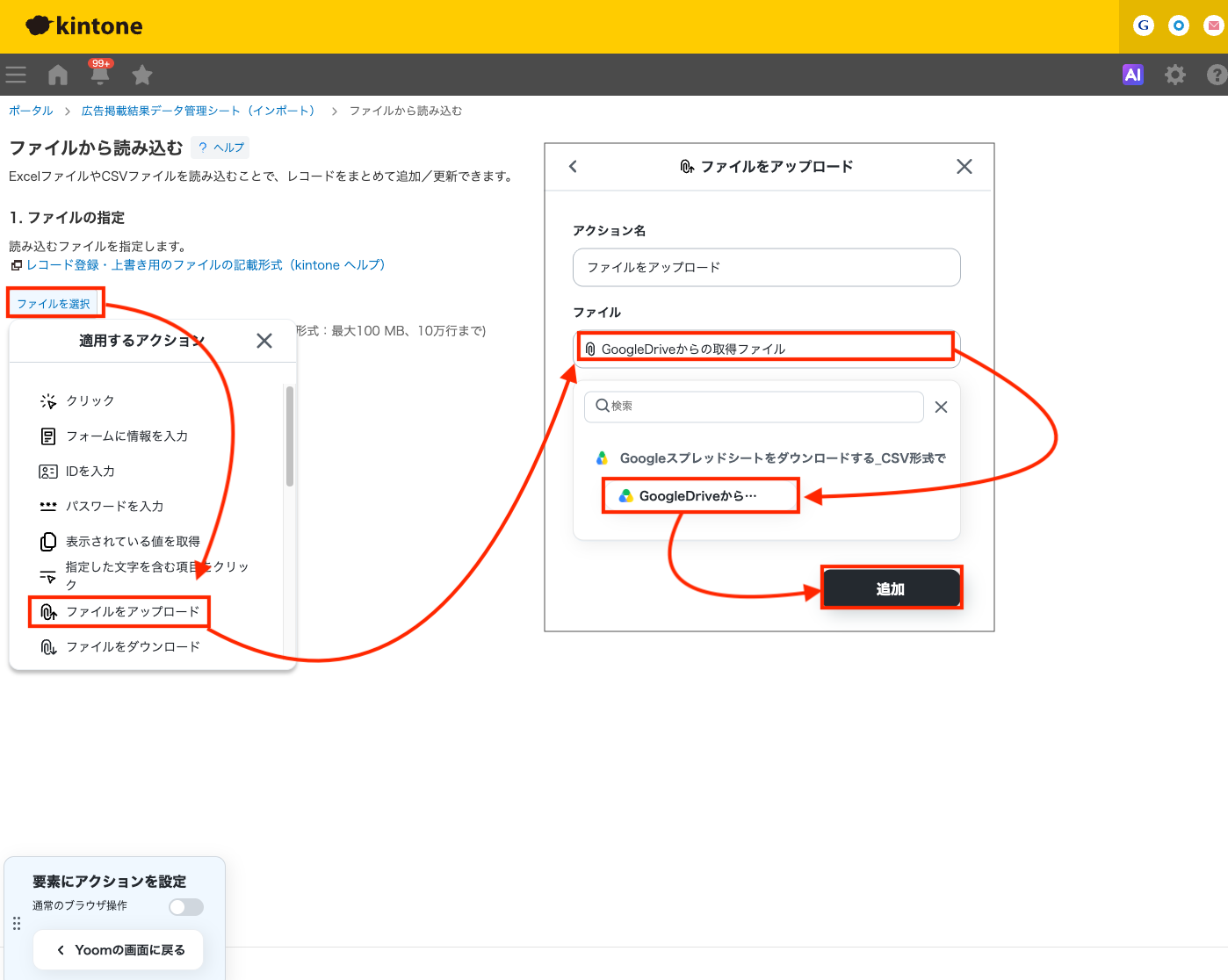Open the hamburger menu icon
1228x980 pixels.
[16, 75]
